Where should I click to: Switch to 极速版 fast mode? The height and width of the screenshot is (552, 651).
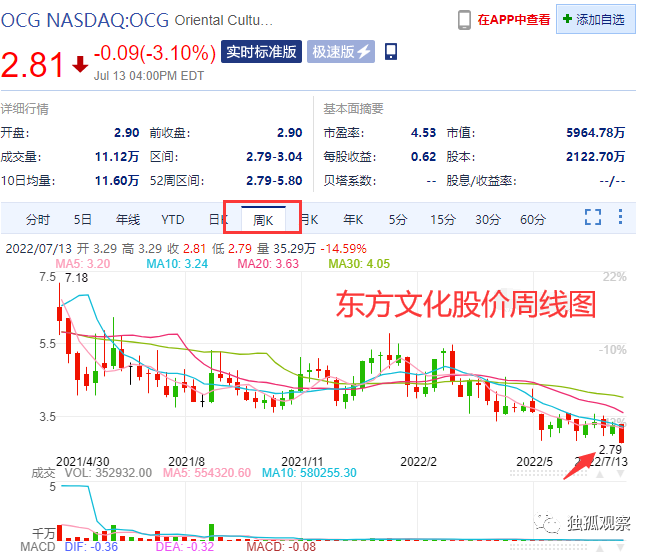pyautogui.click(x=341, y=52)
